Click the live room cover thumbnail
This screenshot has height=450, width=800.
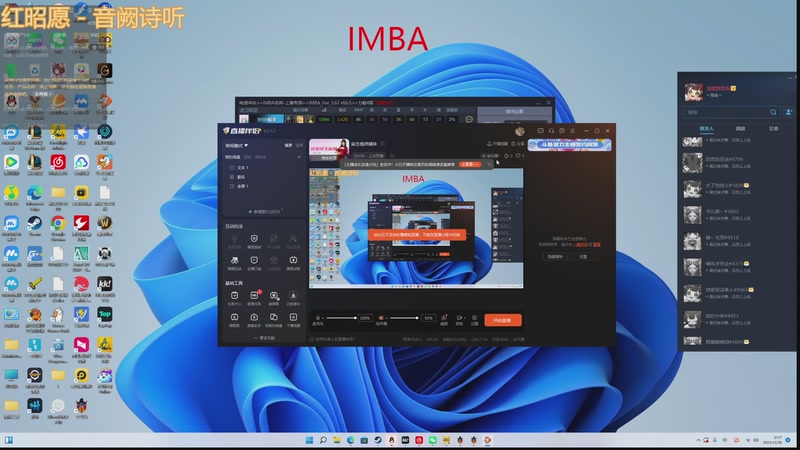pyautogui.click(x=329, y=149)
